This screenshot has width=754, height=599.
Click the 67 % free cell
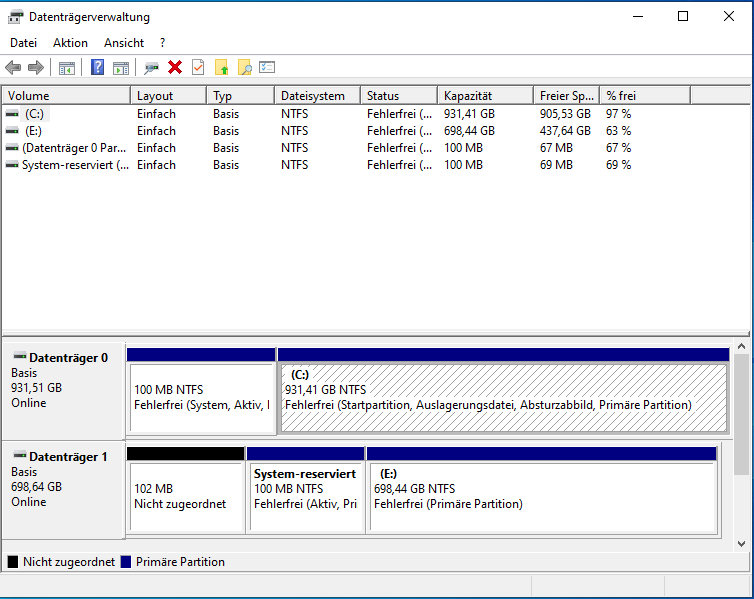(618, 148)
